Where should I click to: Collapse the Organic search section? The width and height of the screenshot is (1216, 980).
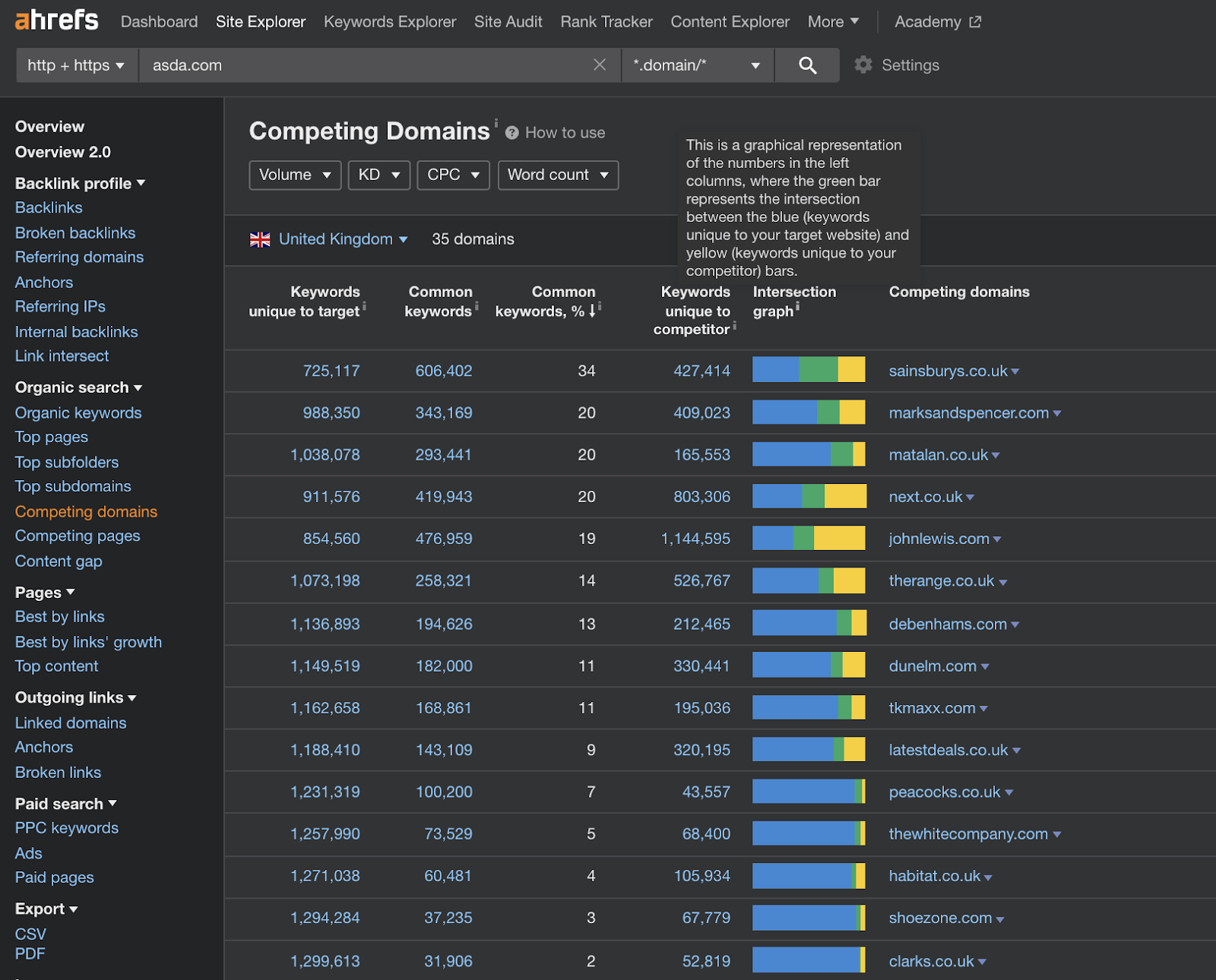tap(78, 387)
